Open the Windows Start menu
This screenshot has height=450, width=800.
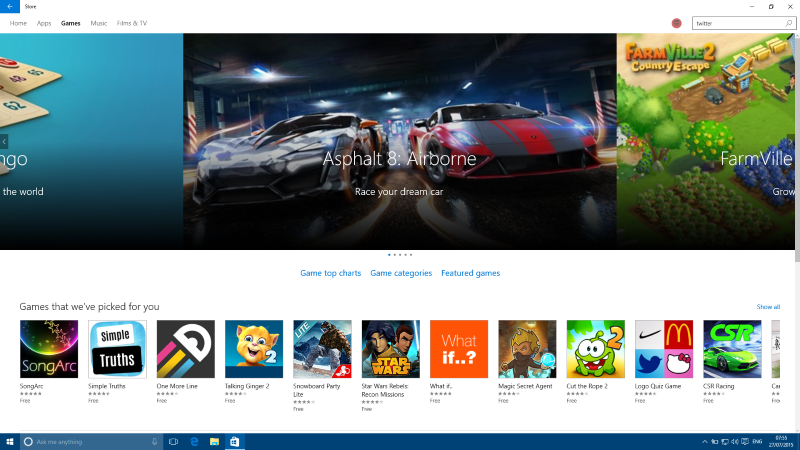point(10,442)
